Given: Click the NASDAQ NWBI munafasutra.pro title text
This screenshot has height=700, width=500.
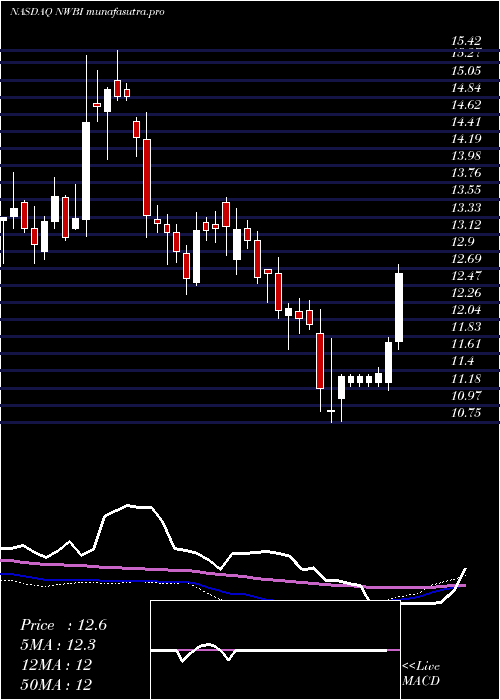Looking at the screenshot, I should 87,12.
